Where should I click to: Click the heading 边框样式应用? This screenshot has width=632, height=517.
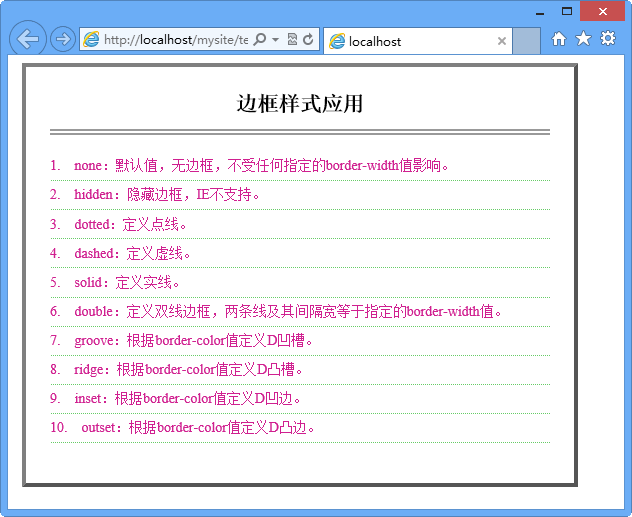coord(300,103)
